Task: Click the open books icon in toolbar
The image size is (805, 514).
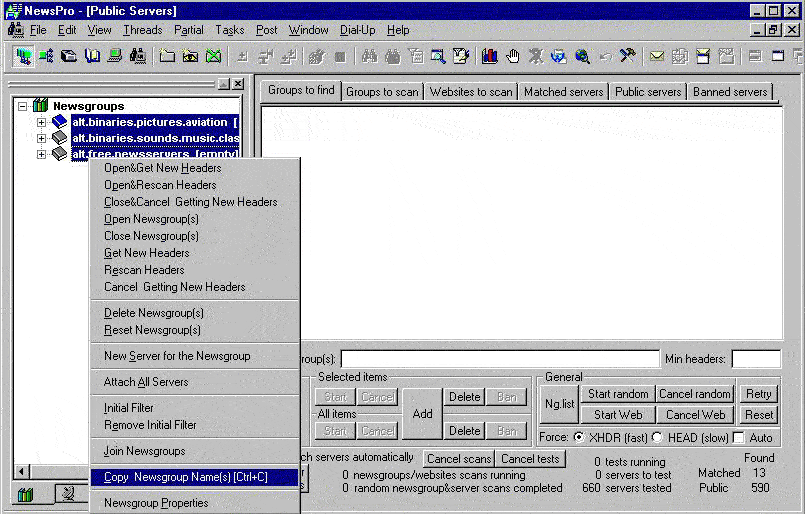Action: [93, 56]
